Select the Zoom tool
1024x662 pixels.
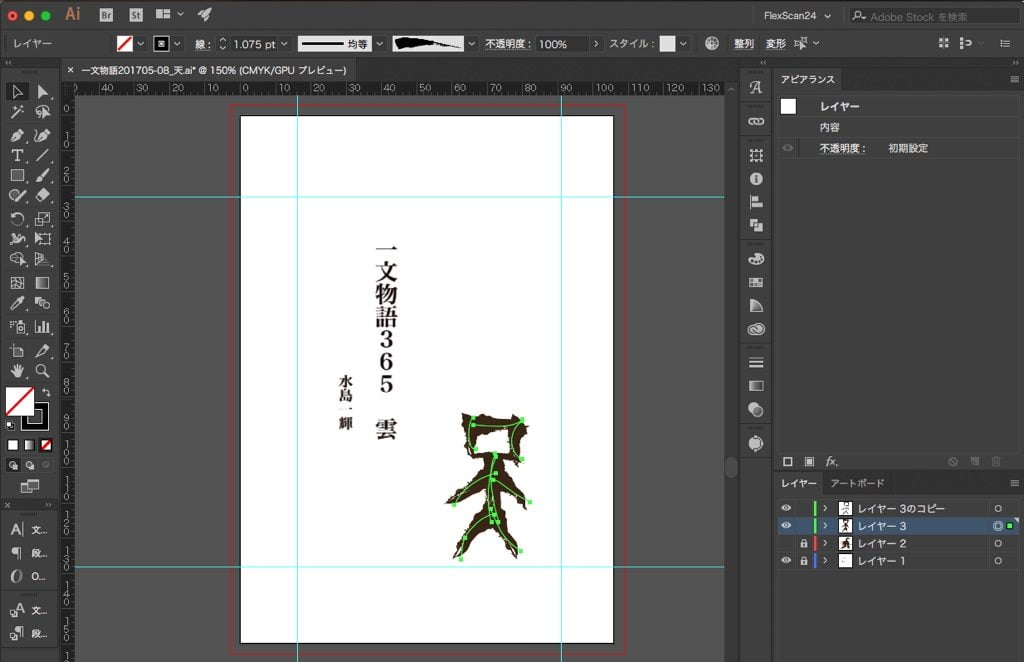coord(42,371)
